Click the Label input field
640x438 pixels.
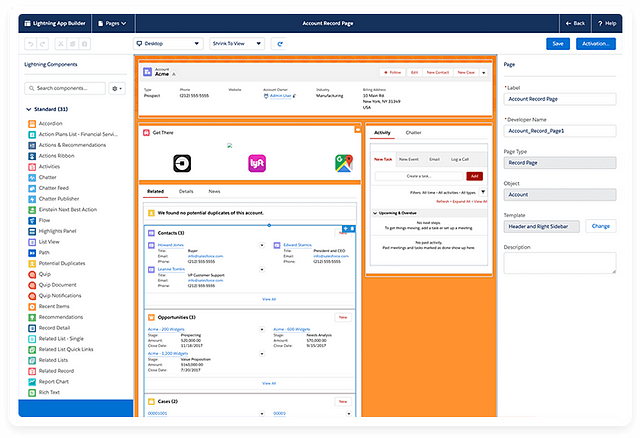point(560,99)
